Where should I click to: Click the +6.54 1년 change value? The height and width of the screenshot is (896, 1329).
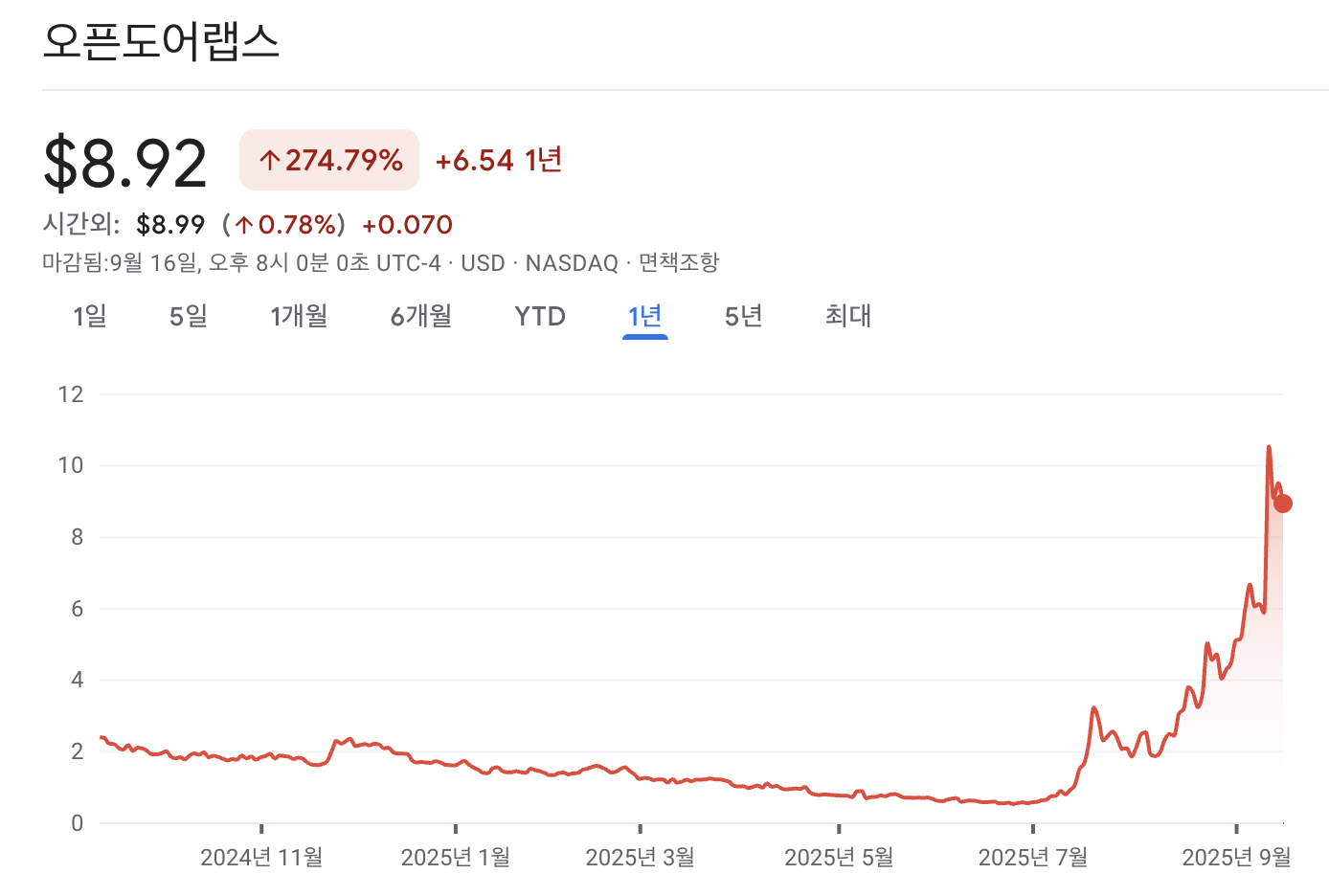(498, 160)
